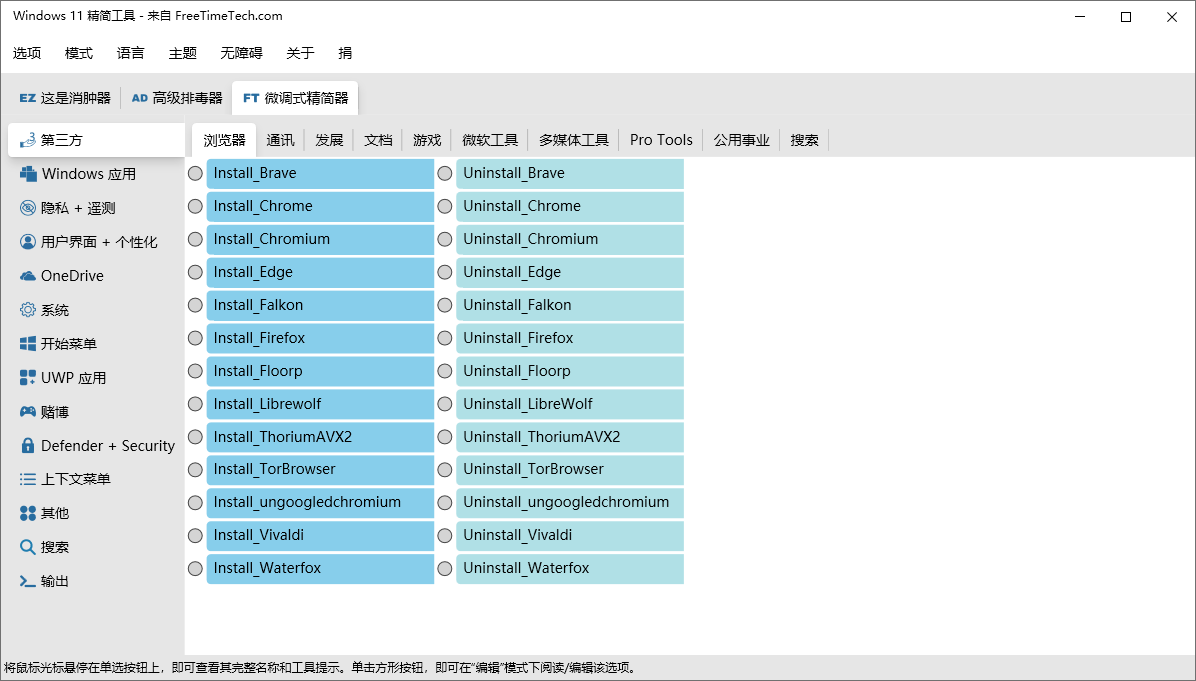Click the Uninstall_Floorp button
The width and height of the screenshot is (1196, 681).
(x=569, y=371)
